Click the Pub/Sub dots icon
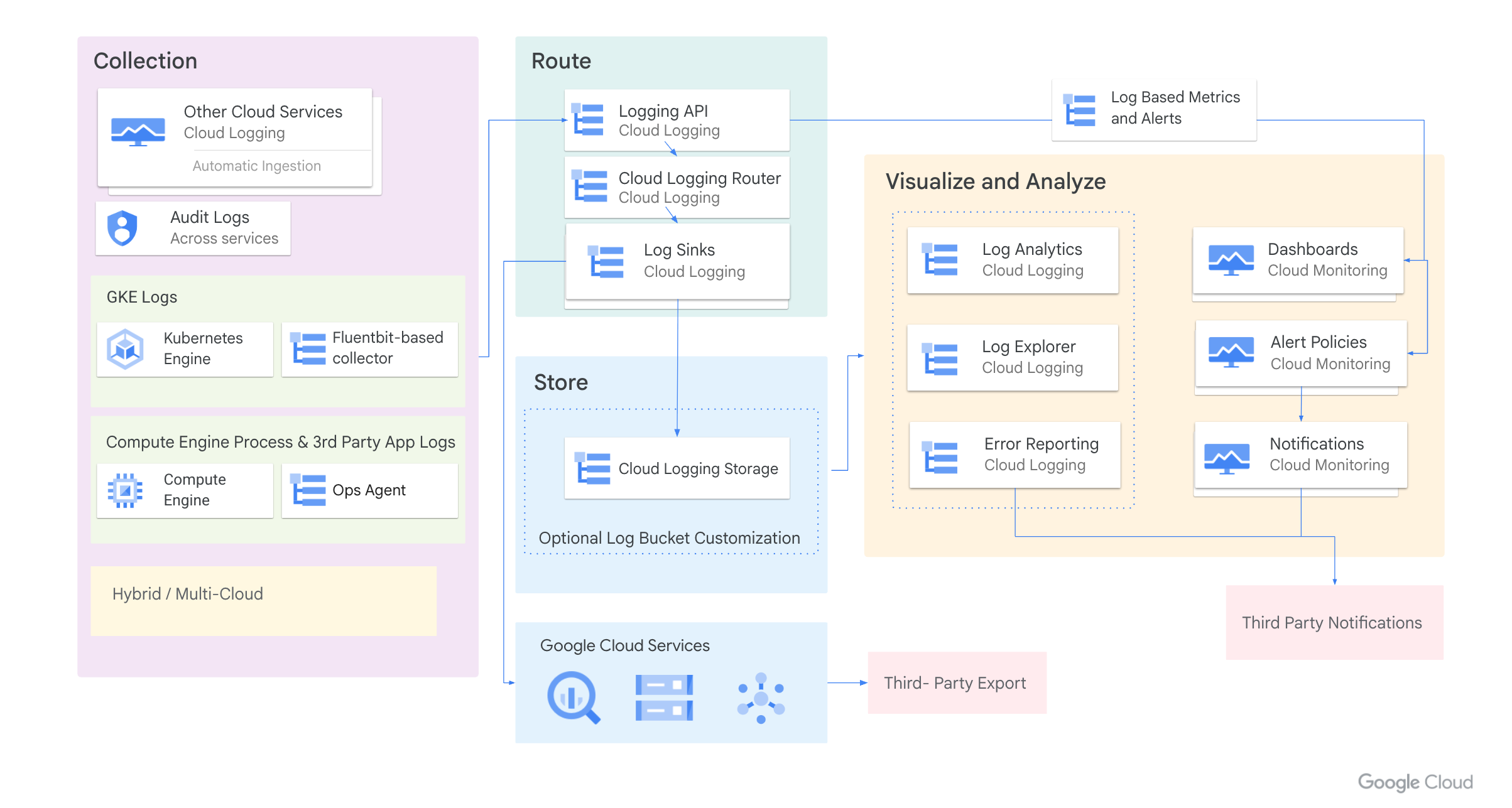 [x=761, y=698]
